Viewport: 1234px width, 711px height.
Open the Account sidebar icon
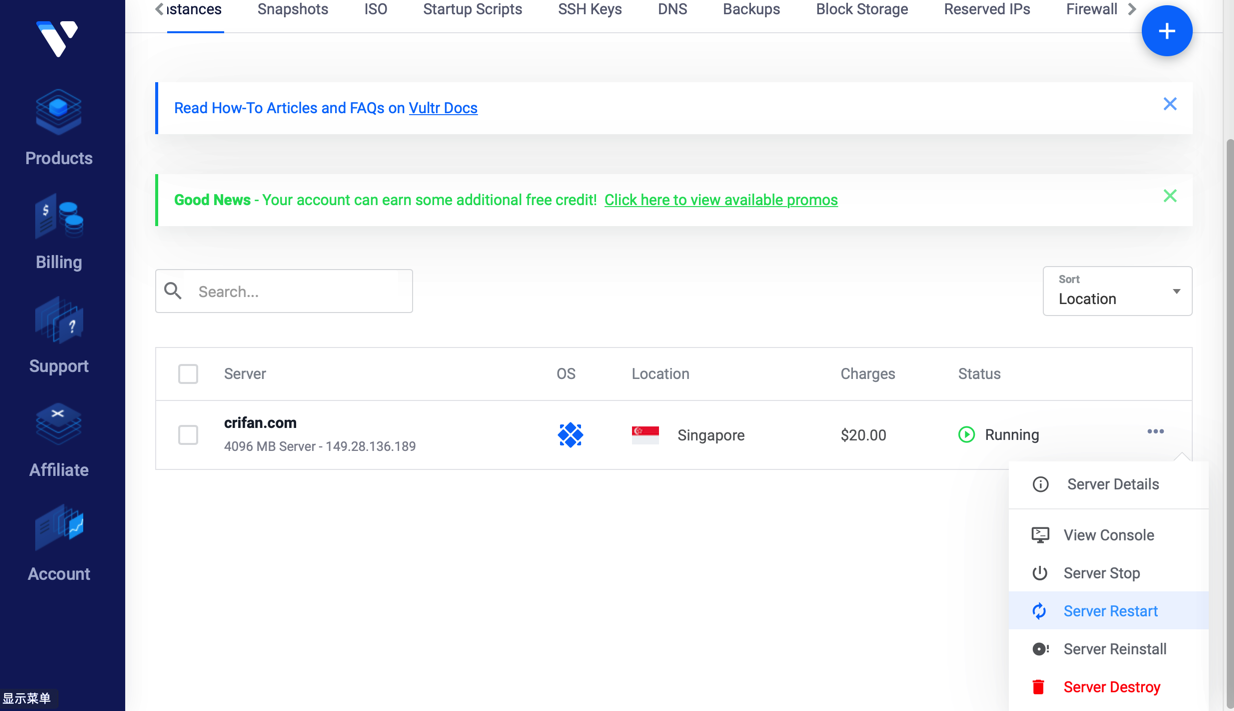click(x=59, y=528)
